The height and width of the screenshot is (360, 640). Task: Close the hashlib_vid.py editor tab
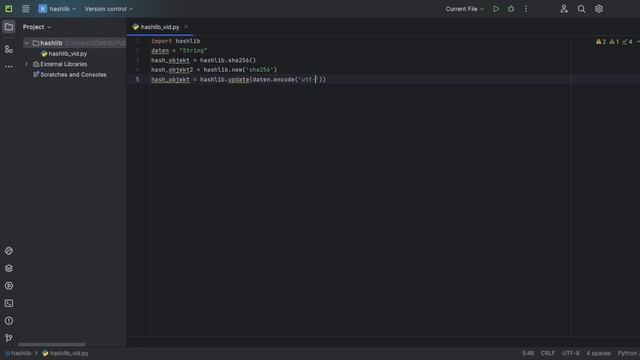pyautogui.click(x=186, y=27)
